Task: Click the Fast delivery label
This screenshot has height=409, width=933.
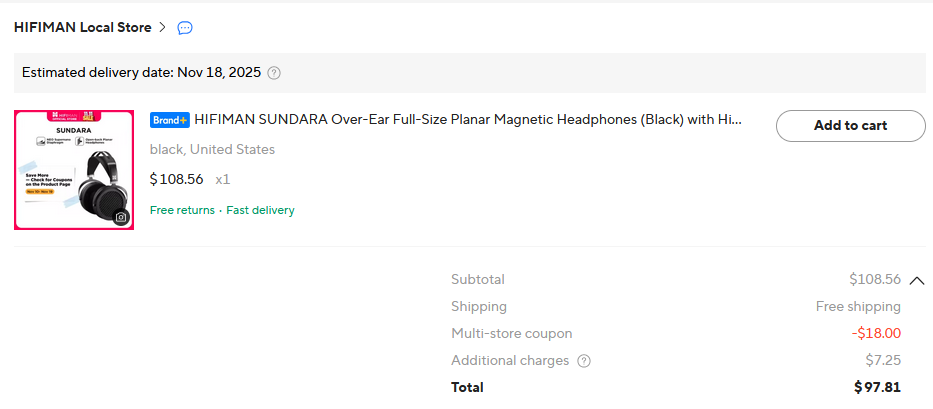Action: click(260, 210)
